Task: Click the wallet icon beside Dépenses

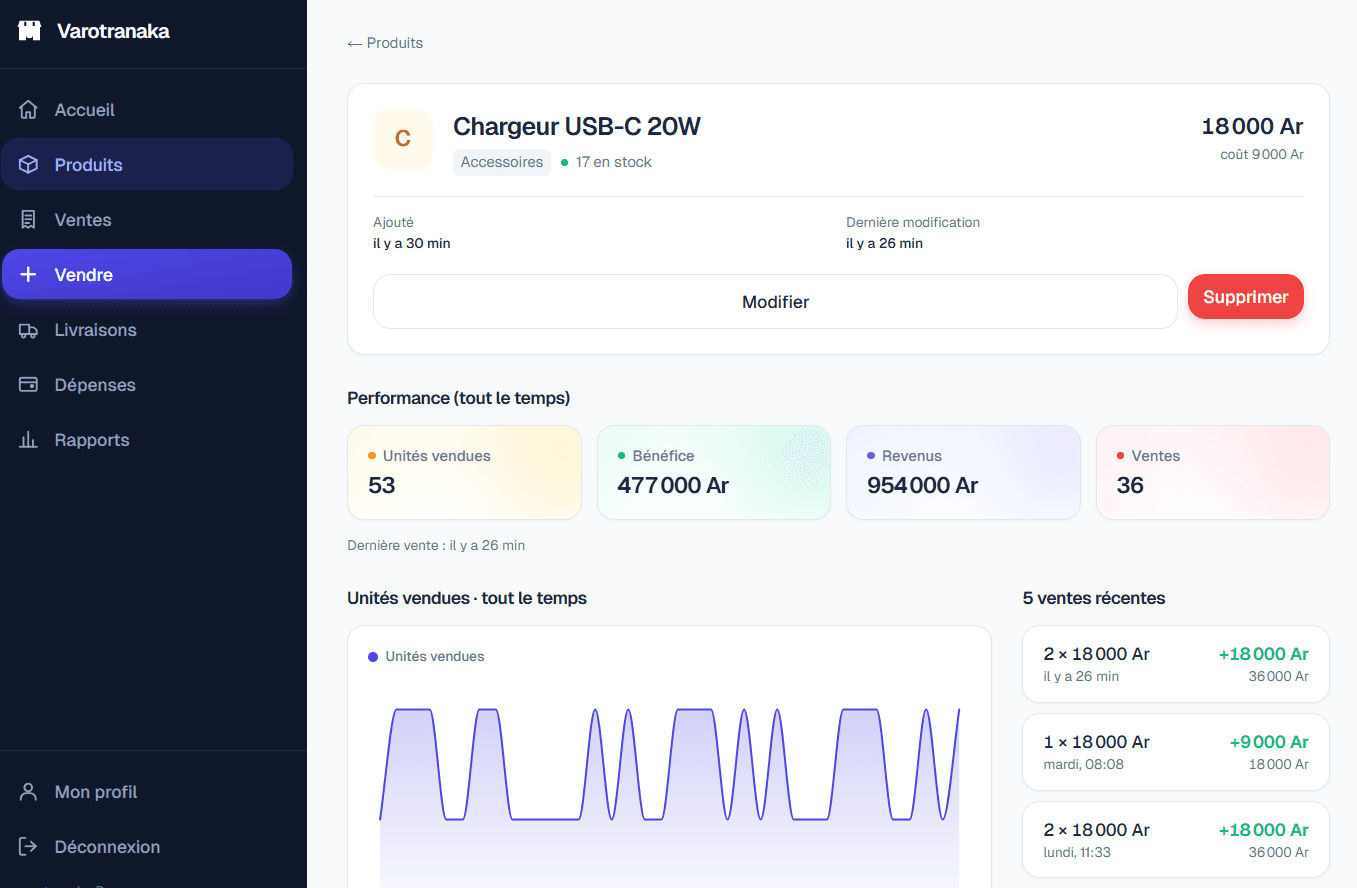Action: point(29,385)
